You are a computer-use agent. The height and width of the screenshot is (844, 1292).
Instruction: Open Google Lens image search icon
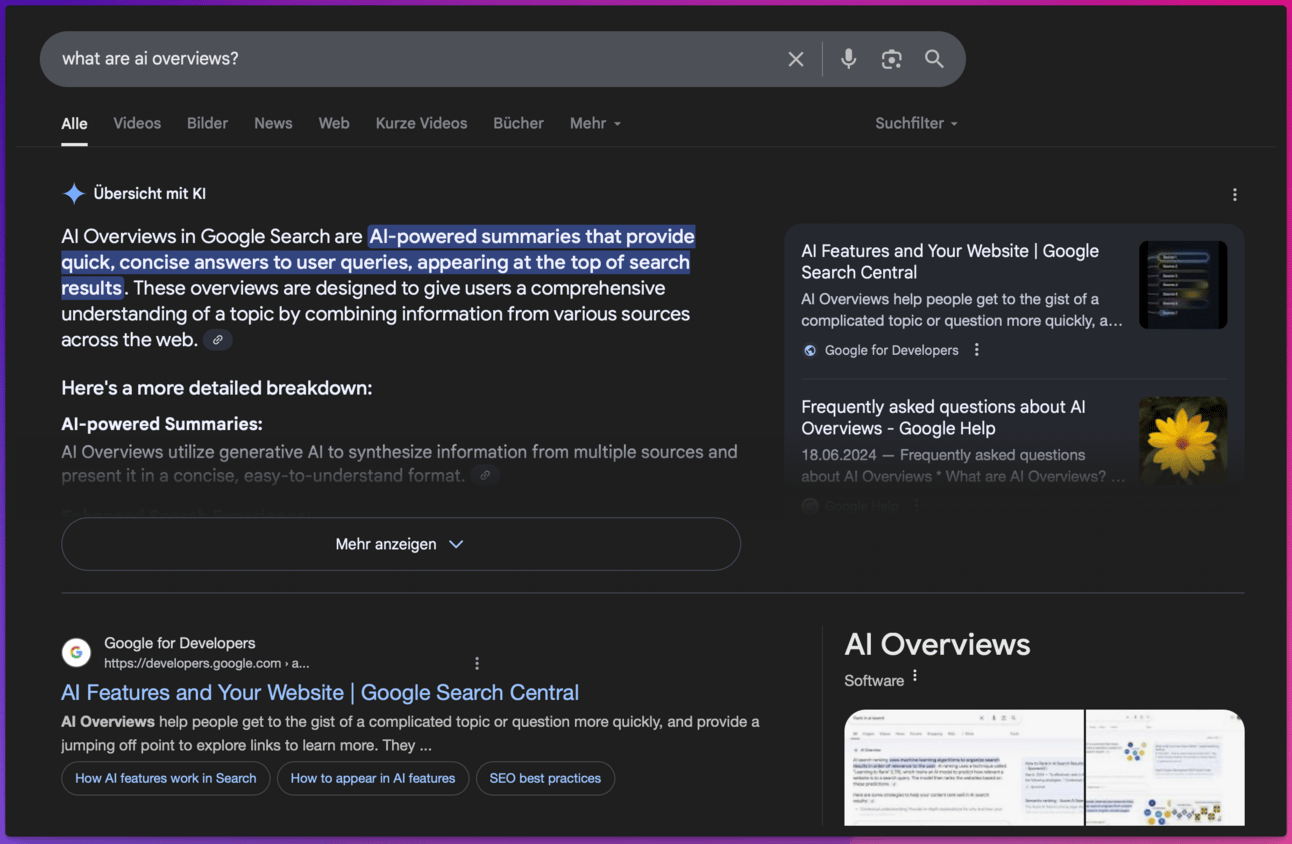pos(892,59)
